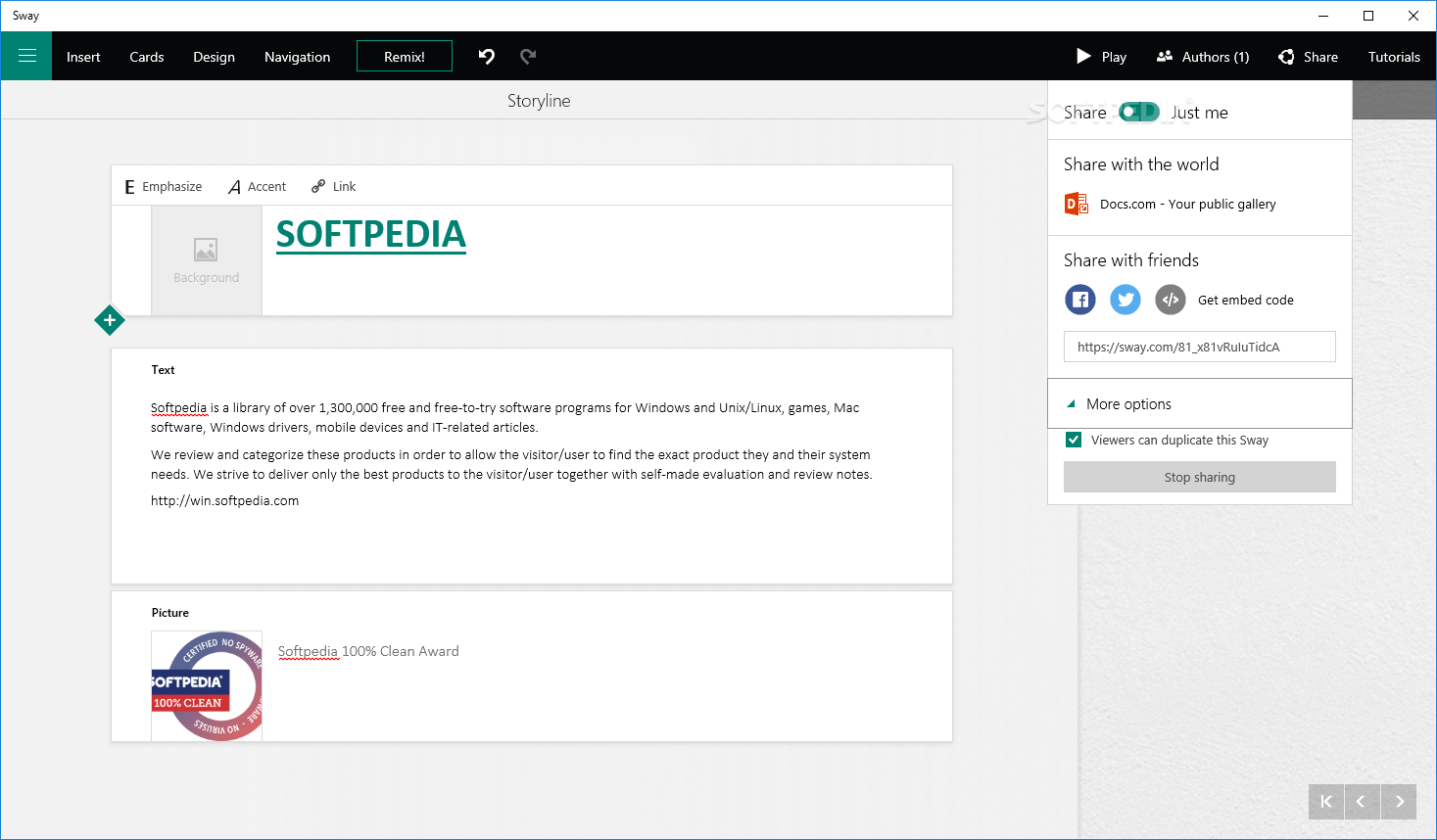1437x840 pixels.
Task: Click the http://win.softpedia.com text
Action: (x=224, y=500)
